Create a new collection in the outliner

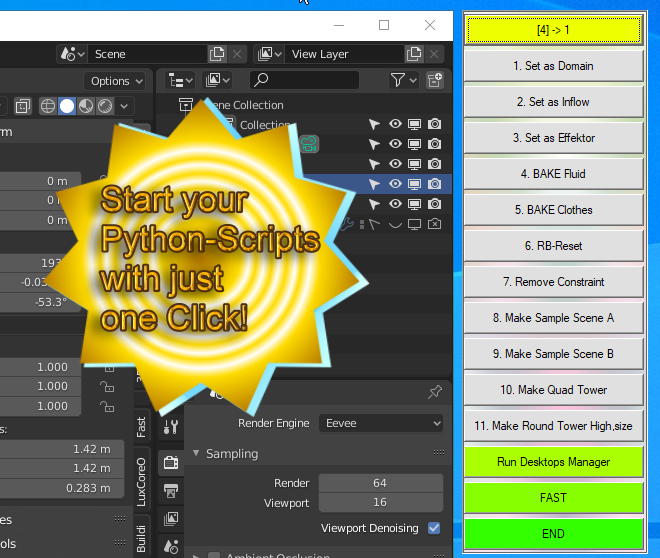pos(435,80)
